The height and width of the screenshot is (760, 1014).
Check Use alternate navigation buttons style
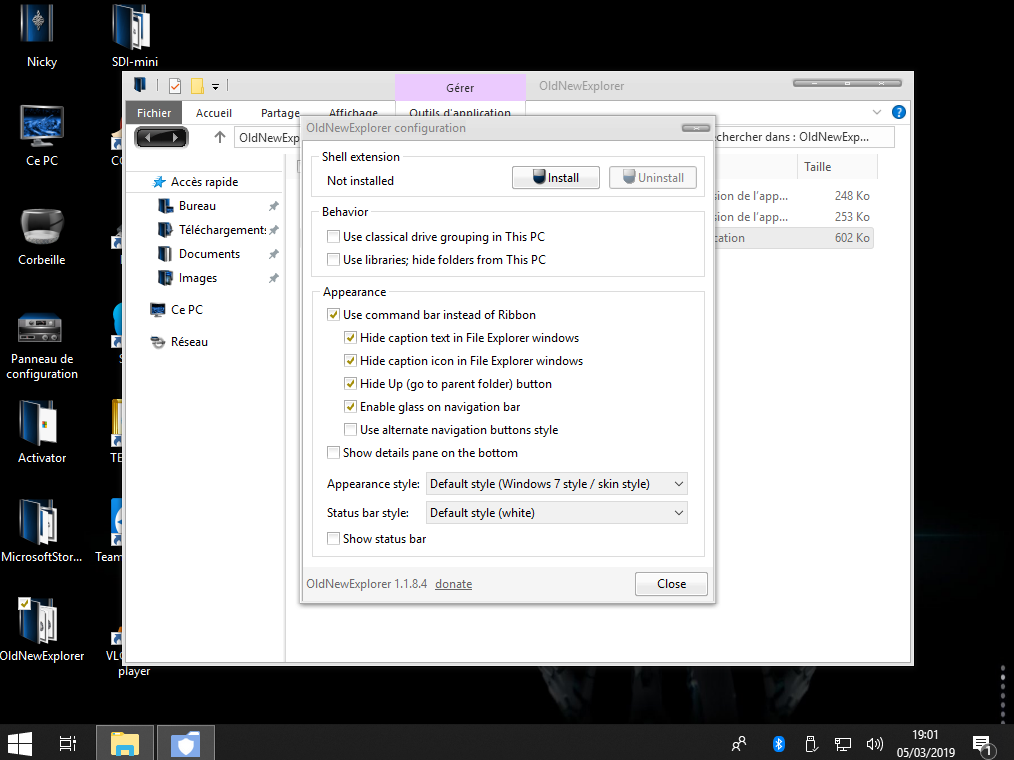(350, 429)
